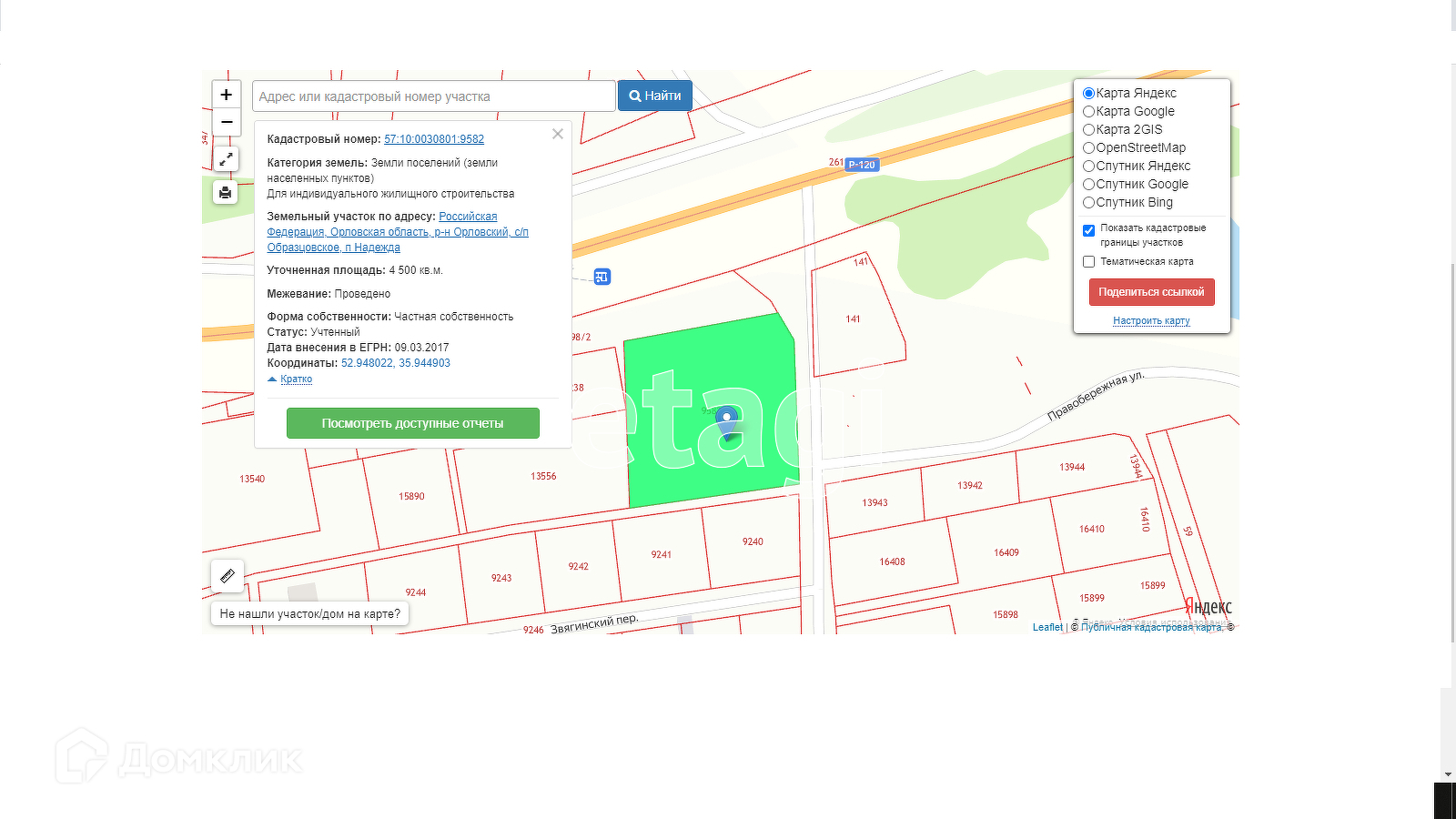Click parcel labeled 16408
Screen dimensions: 1456x819
pyautogui.click(x=892, y=561)
